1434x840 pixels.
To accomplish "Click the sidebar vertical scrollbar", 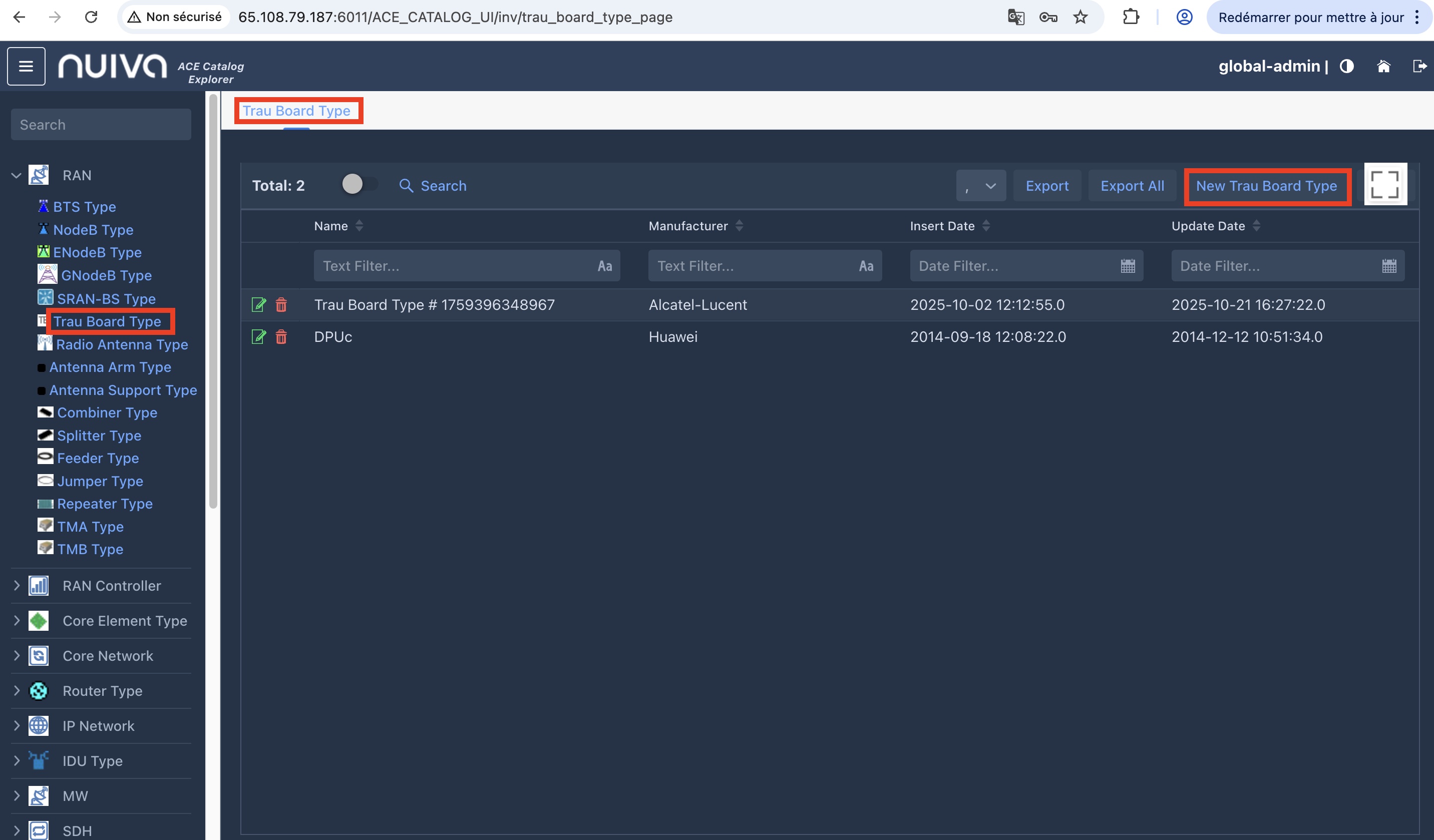I will point(213,302).
